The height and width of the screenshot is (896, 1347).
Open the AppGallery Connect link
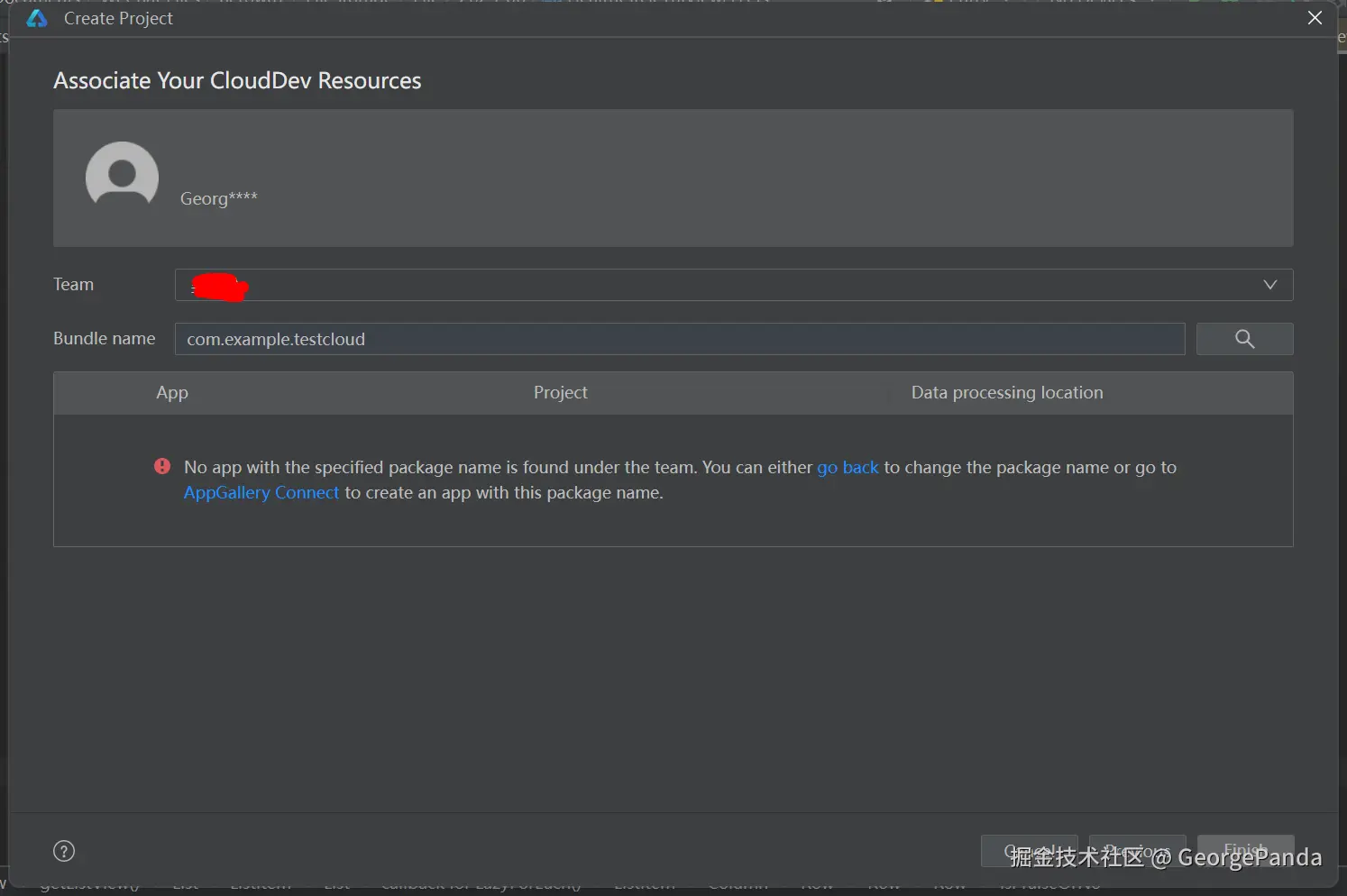point(261,492)
